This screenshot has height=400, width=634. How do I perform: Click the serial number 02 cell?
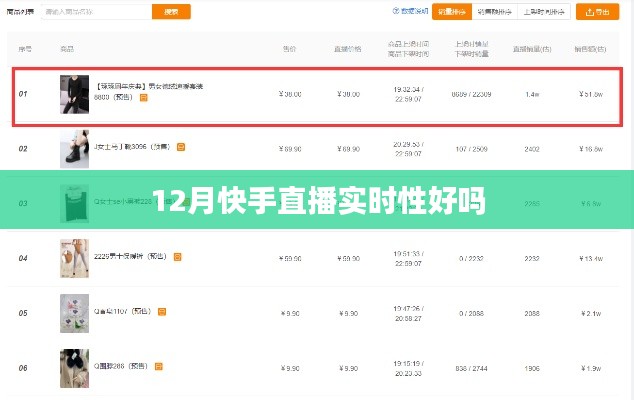pos(23,149)
